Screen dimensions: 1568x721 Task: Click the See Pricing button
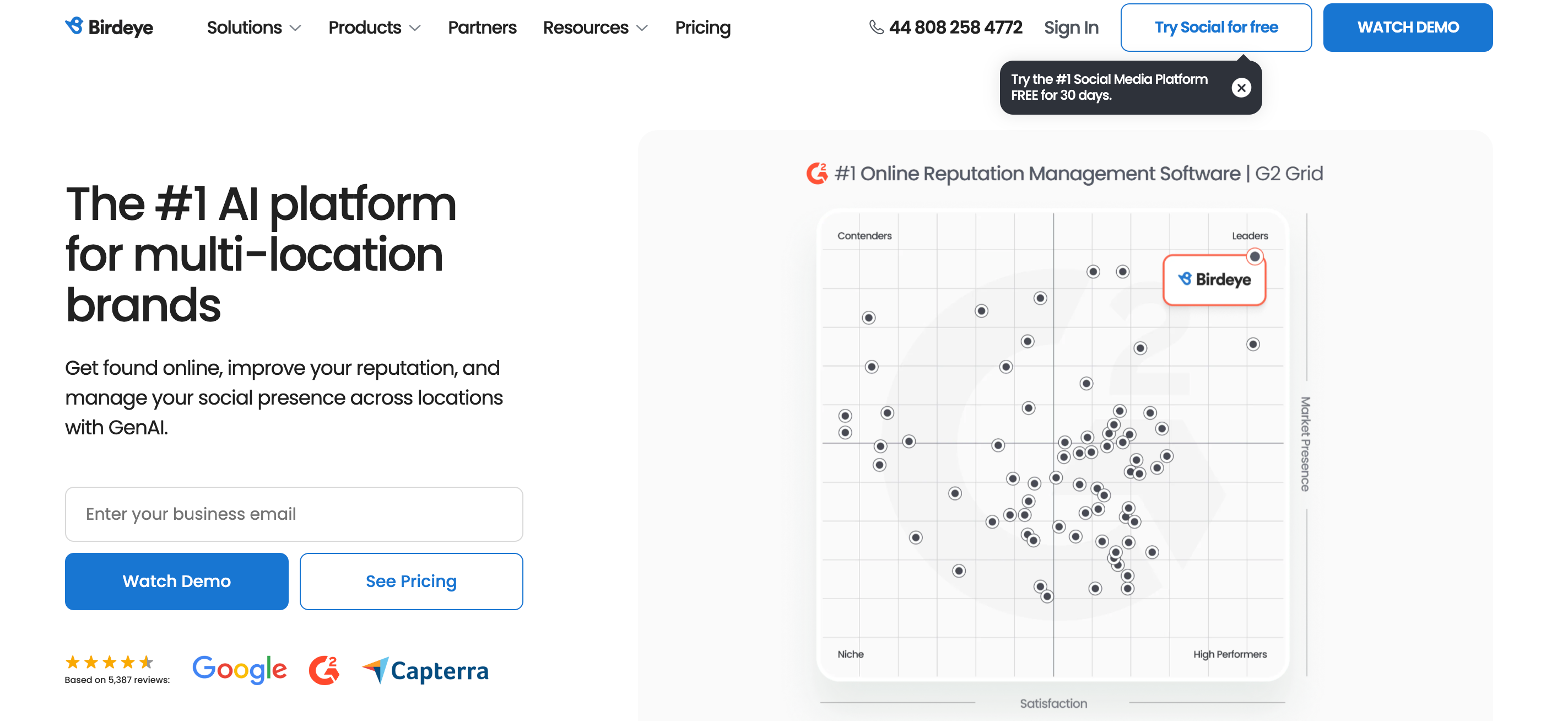[x=411, y=581]
